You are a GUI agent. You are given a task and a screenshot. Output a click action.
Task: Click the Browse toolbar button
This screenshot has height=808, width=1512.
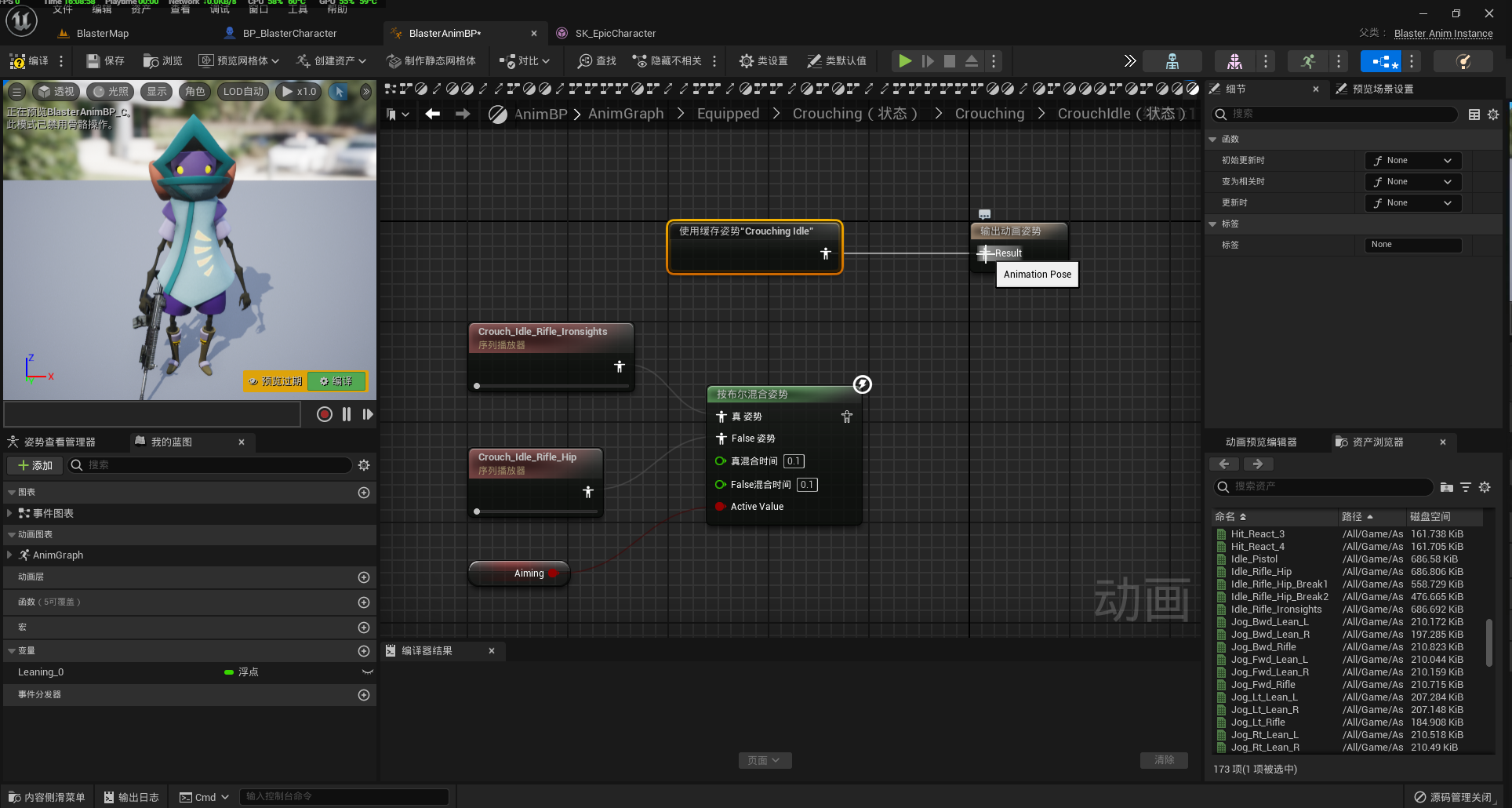[x=163, y=60]
